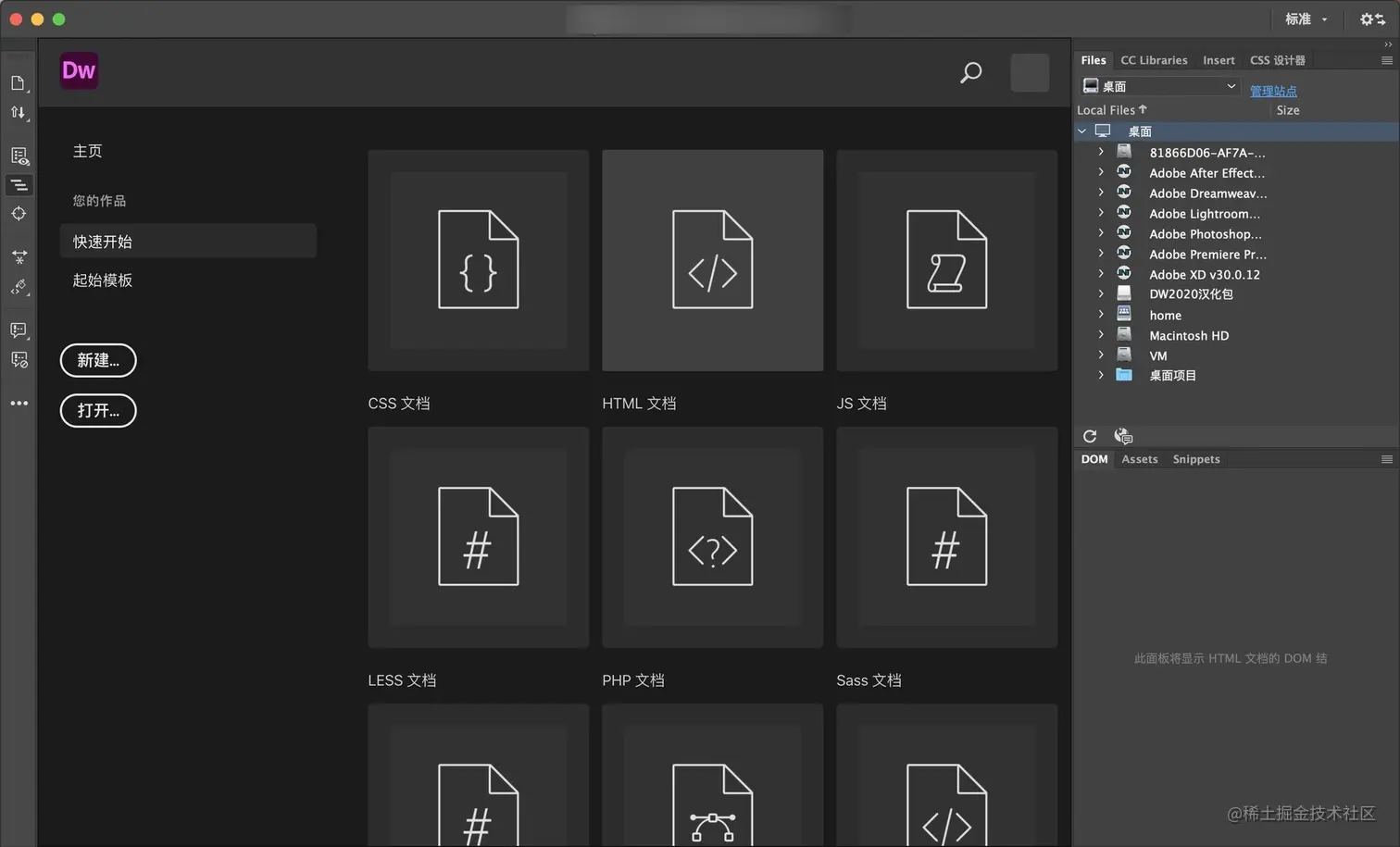Image resolution: width=1400 pixels, height=847 pixels.
Task: Switch to the Snippets tab
Action: [x=1196, y=459]
